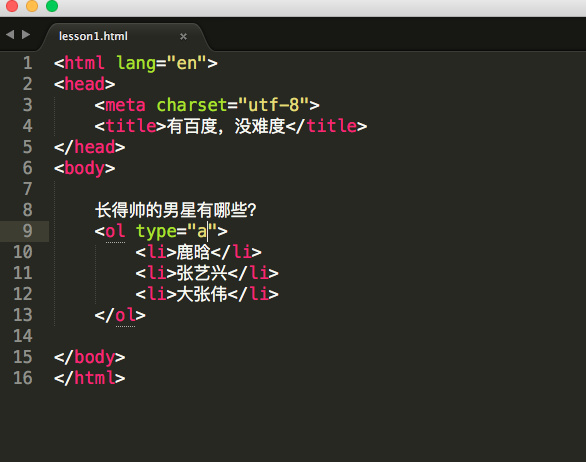Click line number 8 in gutter
586x462 pixels.
tap(27, 210)
